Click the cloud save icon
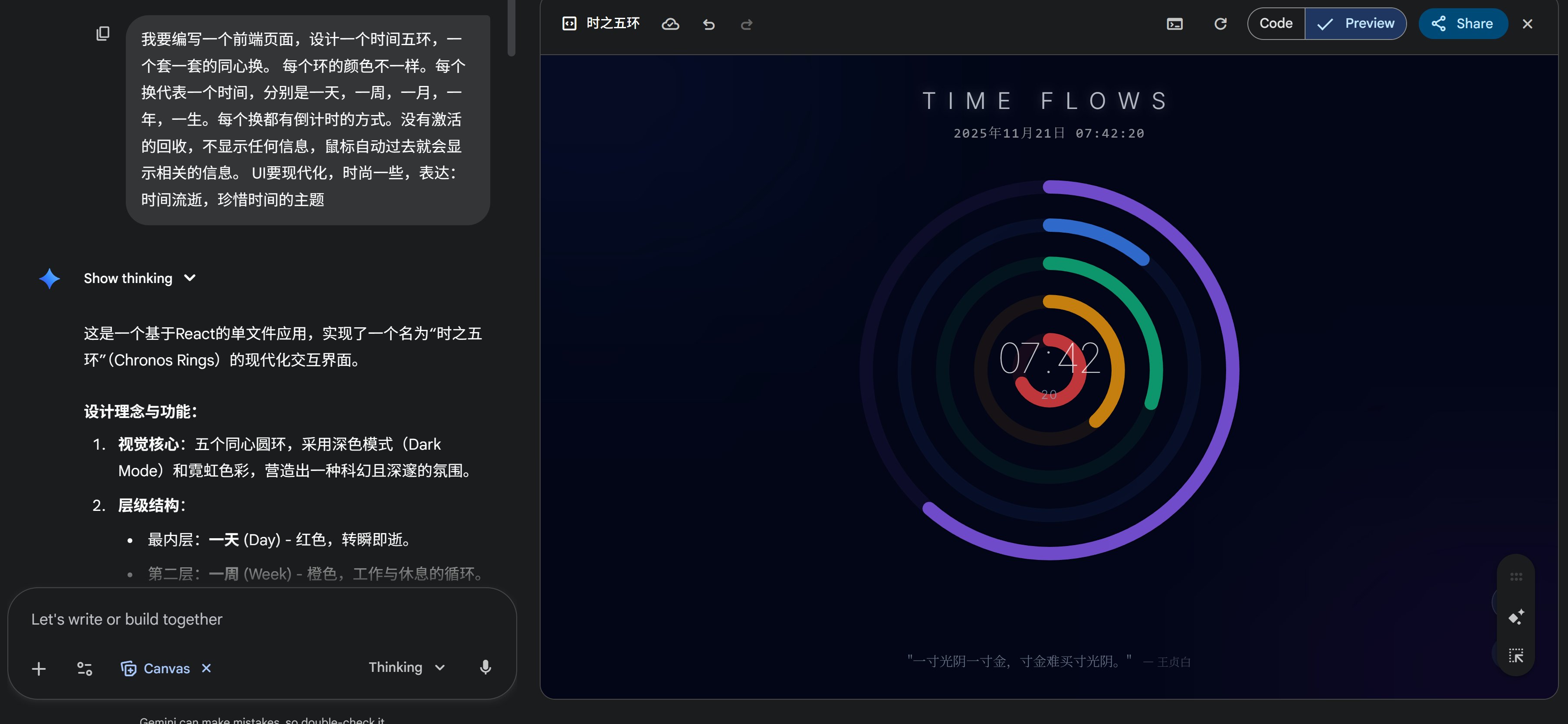Screen dimensions: 1568x724 pos(670,24)
